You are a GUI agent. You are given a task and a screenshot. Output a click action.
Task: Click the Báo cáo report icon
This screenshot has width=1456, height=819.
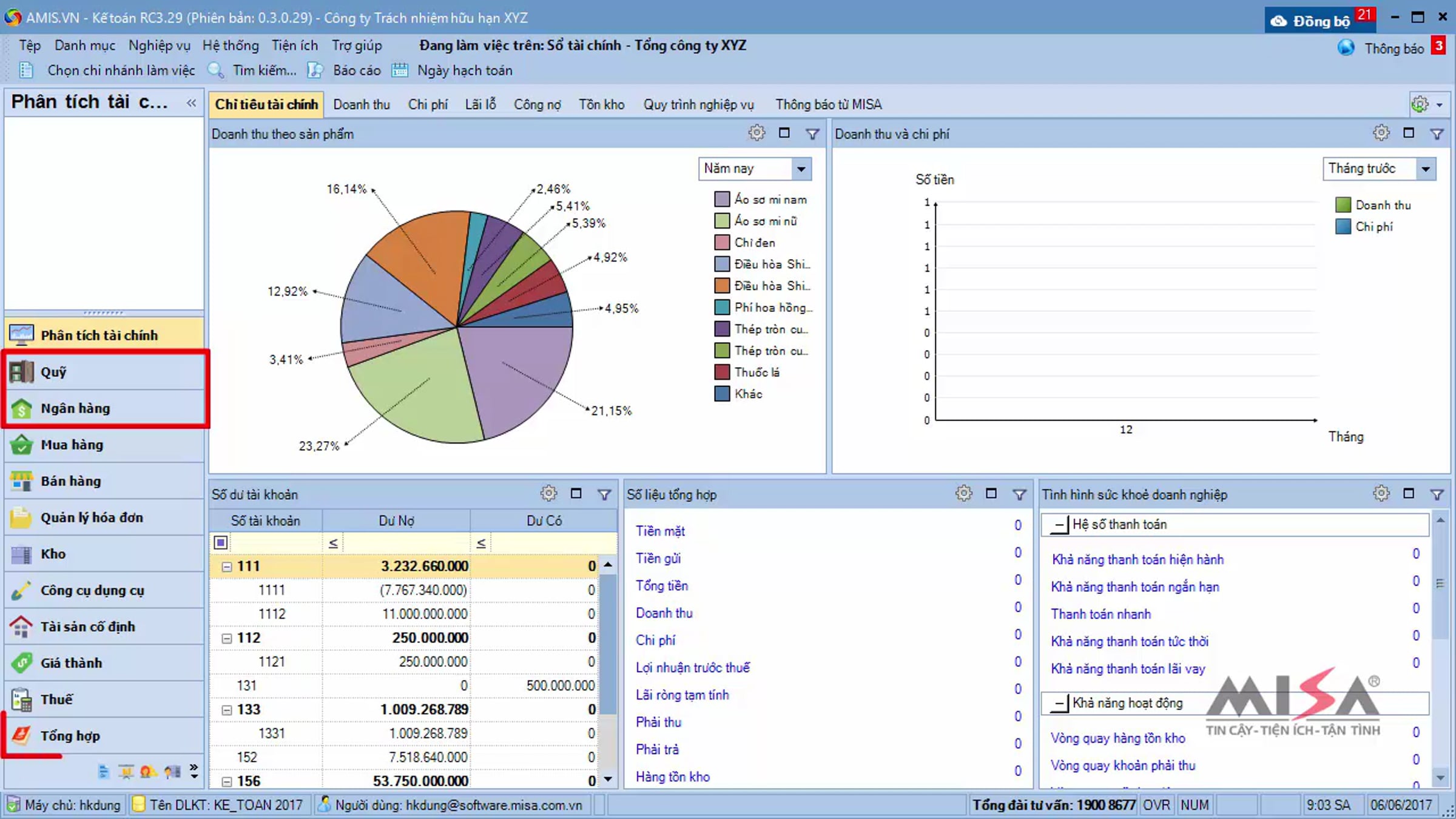click(x=315, y=70)
